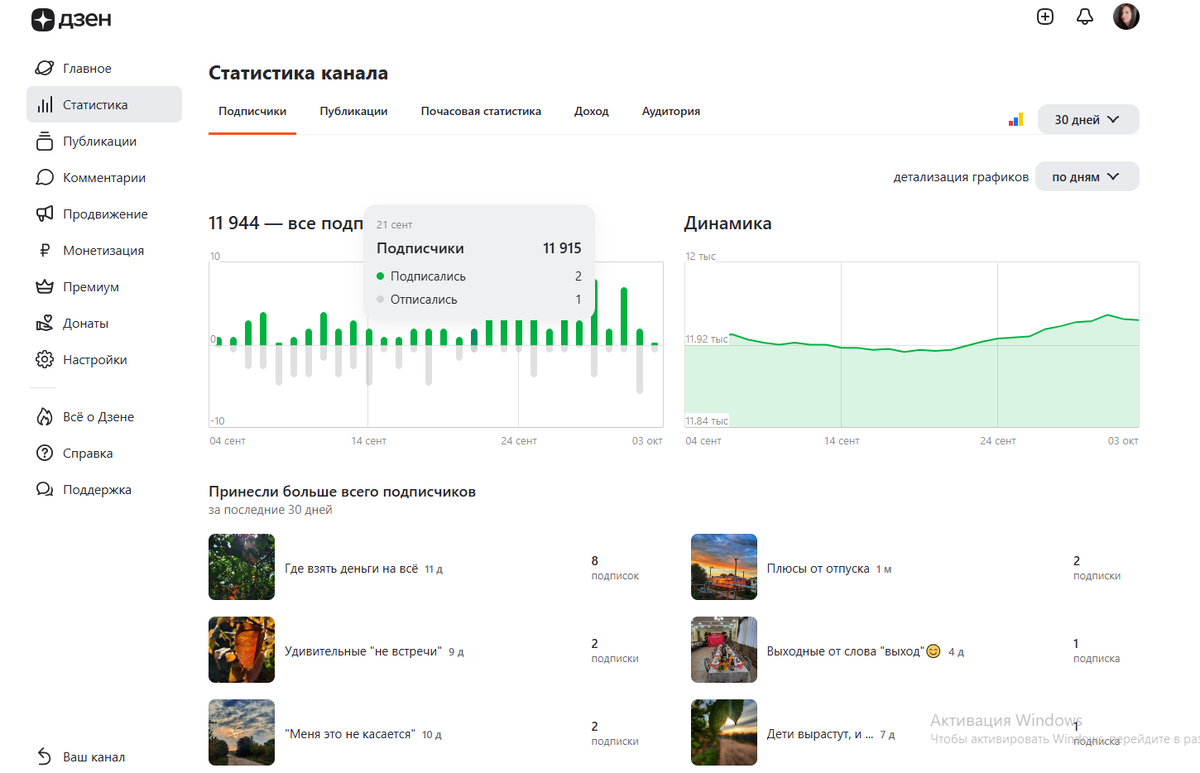Open article Плюсы от отпуска
The height and width of the screenshot is (773, 1200).
coord(818,568)
